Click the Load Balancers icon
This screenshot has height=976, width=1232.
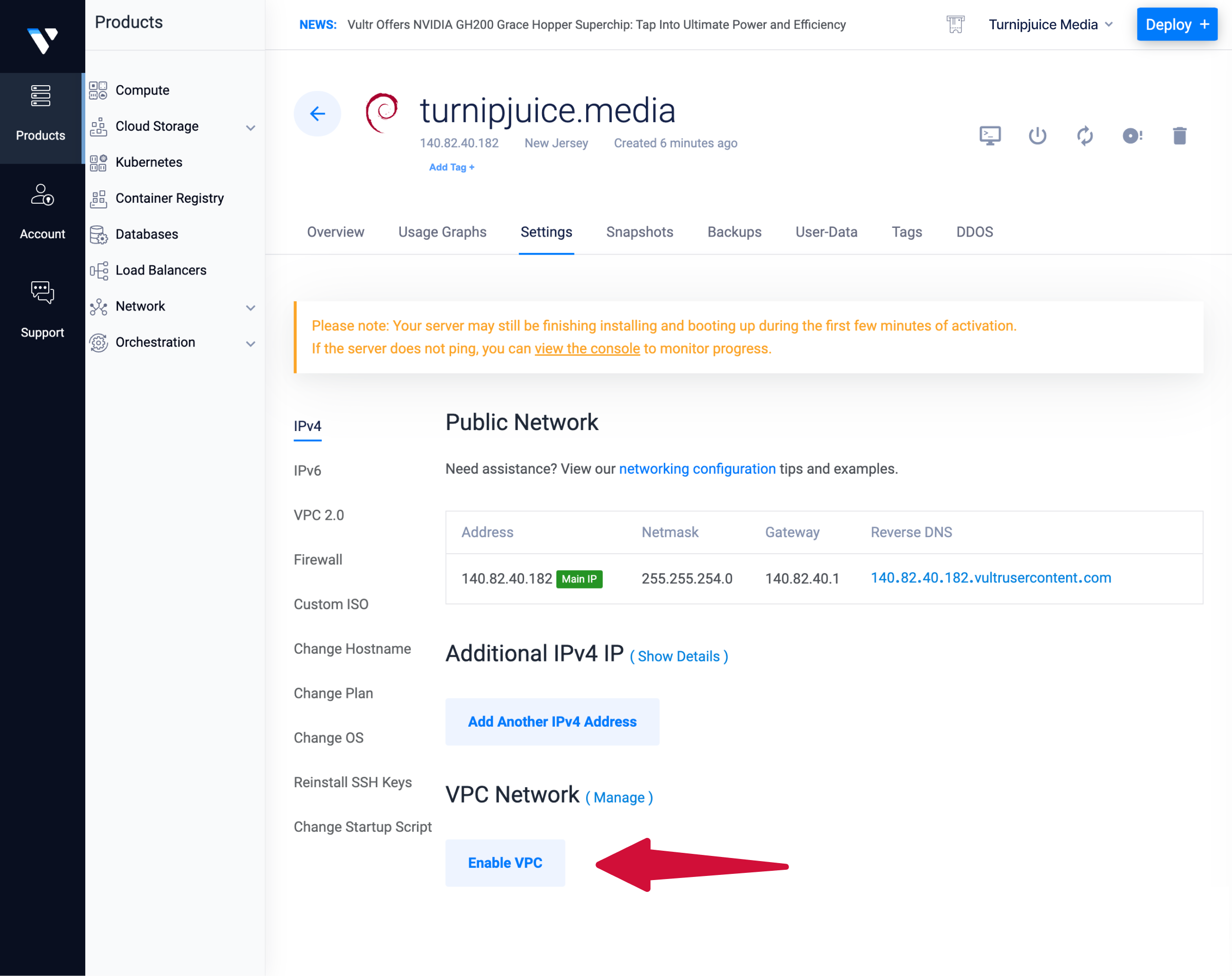98,270
